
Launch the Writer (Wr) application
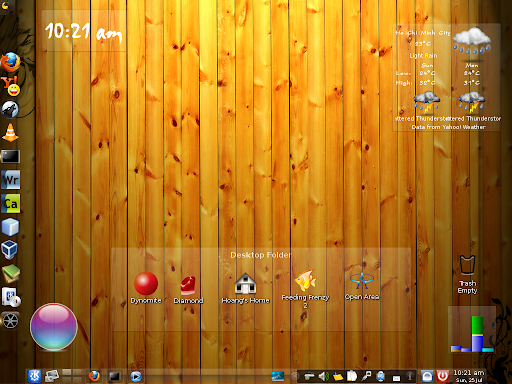10,180
